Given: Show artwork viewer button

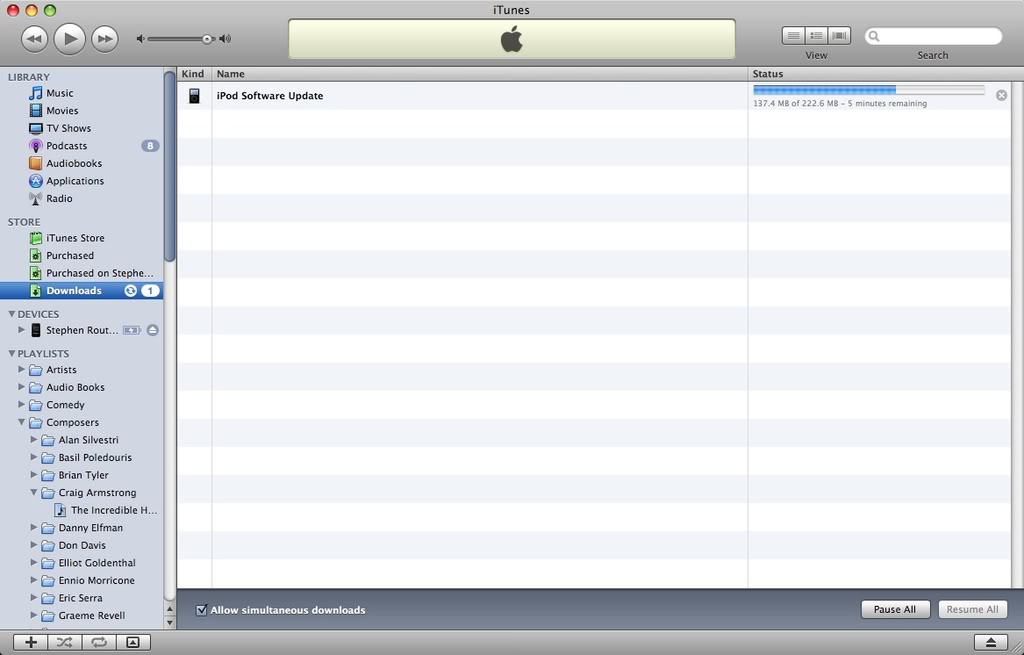Looking at the screenshot, I should 133,643.
